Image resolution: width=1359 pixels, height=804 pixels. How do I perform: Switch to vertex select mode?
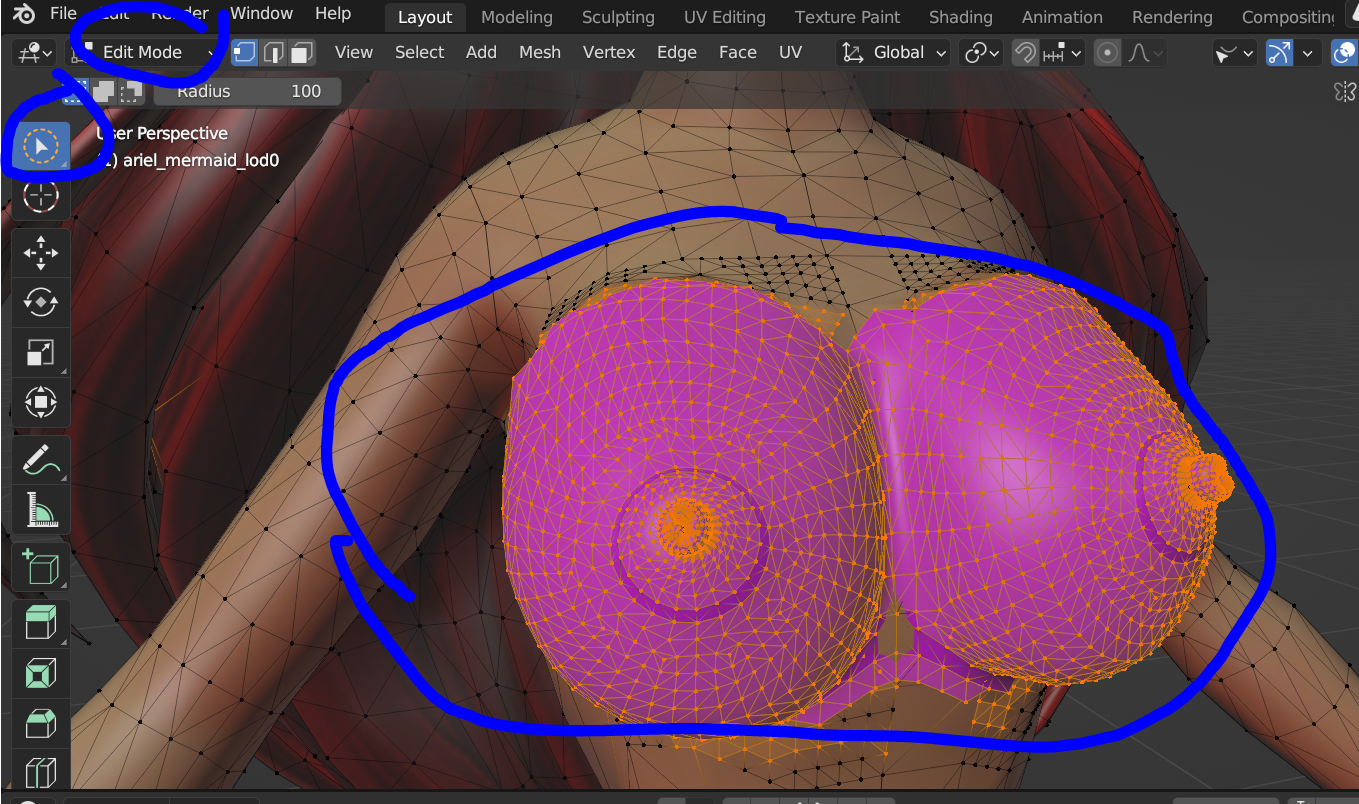point(244,53)
